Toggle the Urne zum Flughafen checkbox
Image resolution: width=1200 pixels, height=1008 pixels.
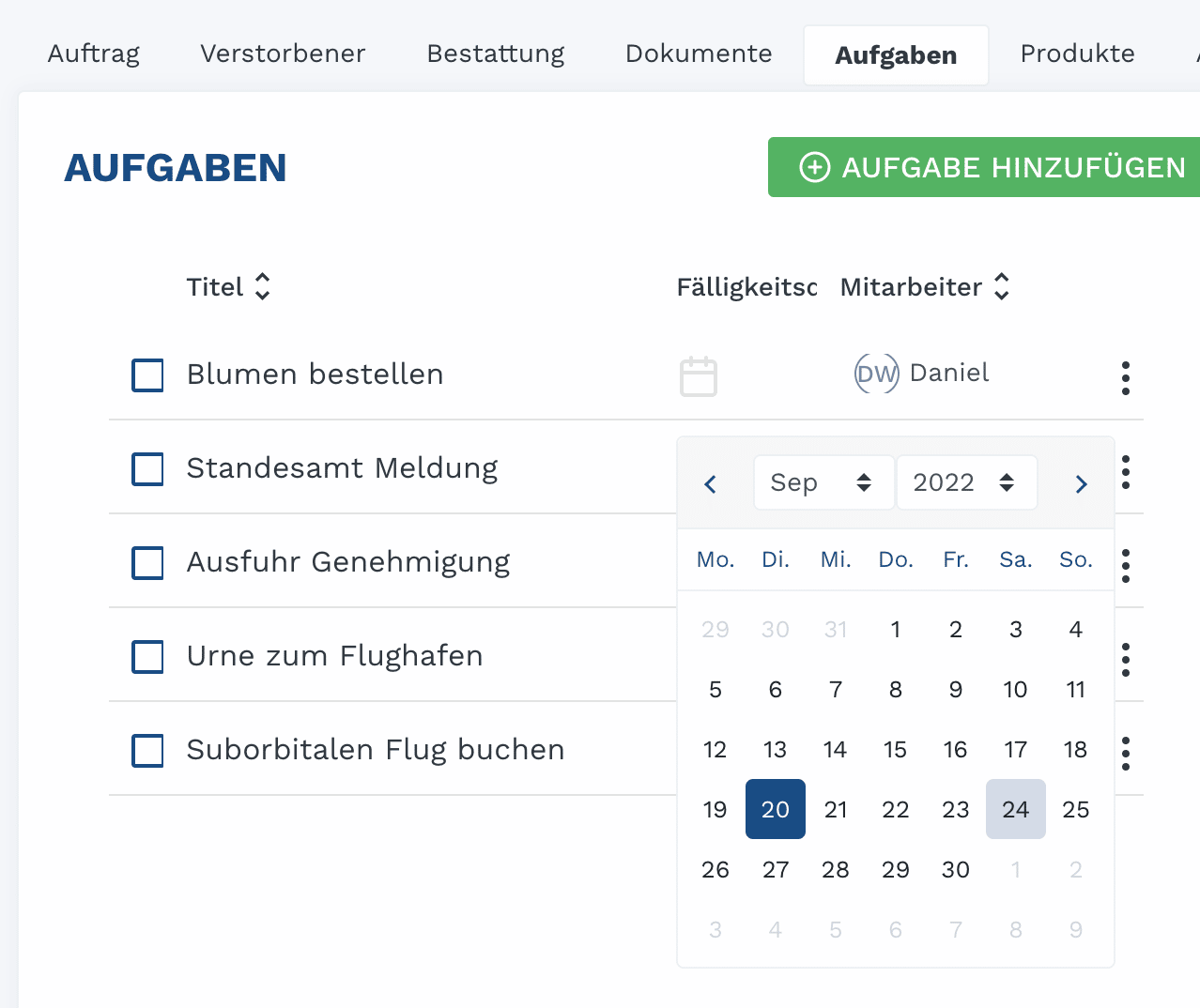[147, 656]
